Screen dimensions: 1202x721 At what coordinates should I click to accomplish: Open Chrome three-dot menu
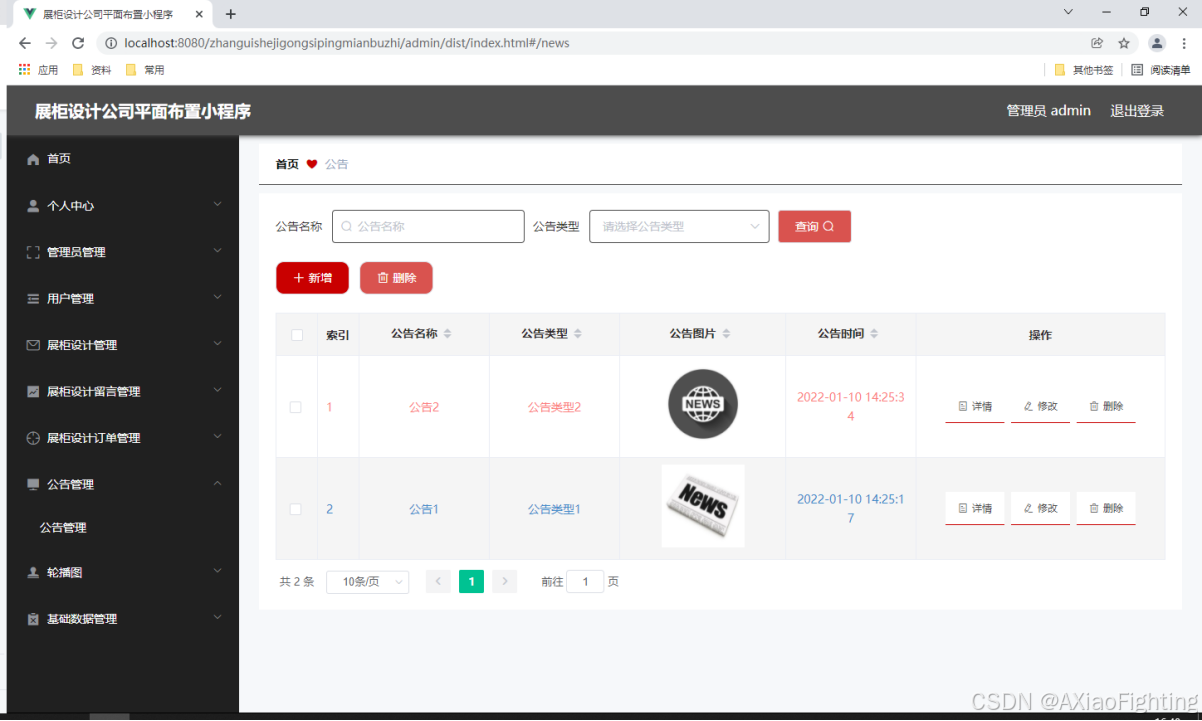(x=1184, y=43)
